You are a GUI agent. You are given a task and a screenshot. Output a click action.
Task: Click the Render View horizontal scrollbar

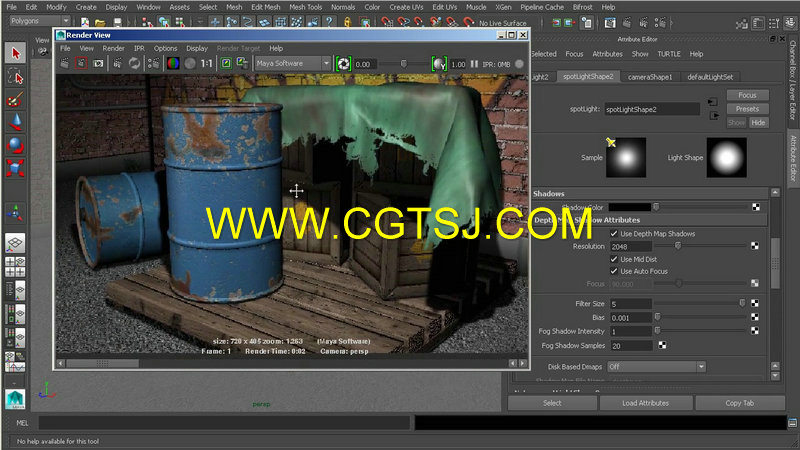290,363
